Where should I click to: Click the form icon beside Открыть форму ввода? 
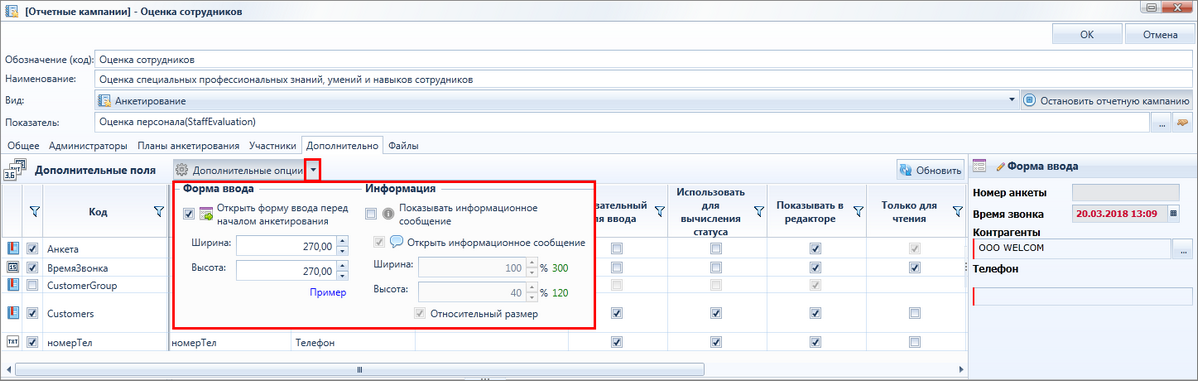pos(206,215)
